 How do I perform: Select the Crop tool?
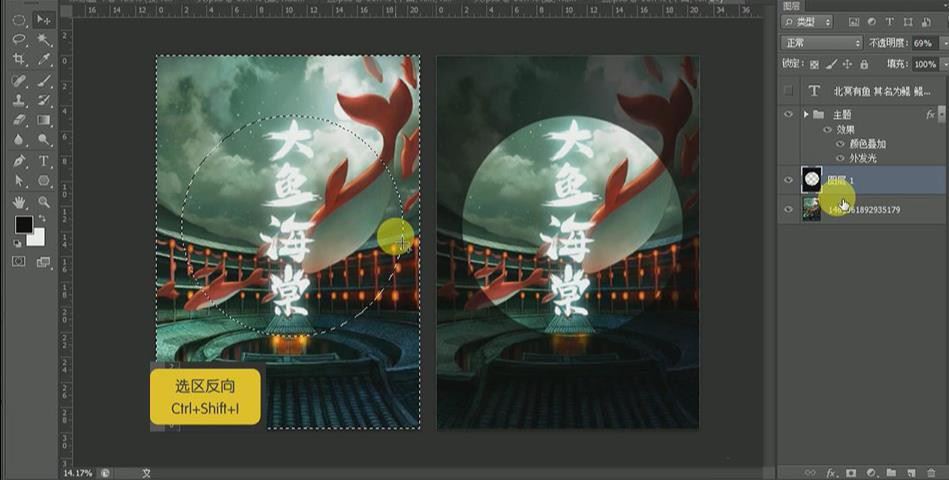click(x=19, y=59)
